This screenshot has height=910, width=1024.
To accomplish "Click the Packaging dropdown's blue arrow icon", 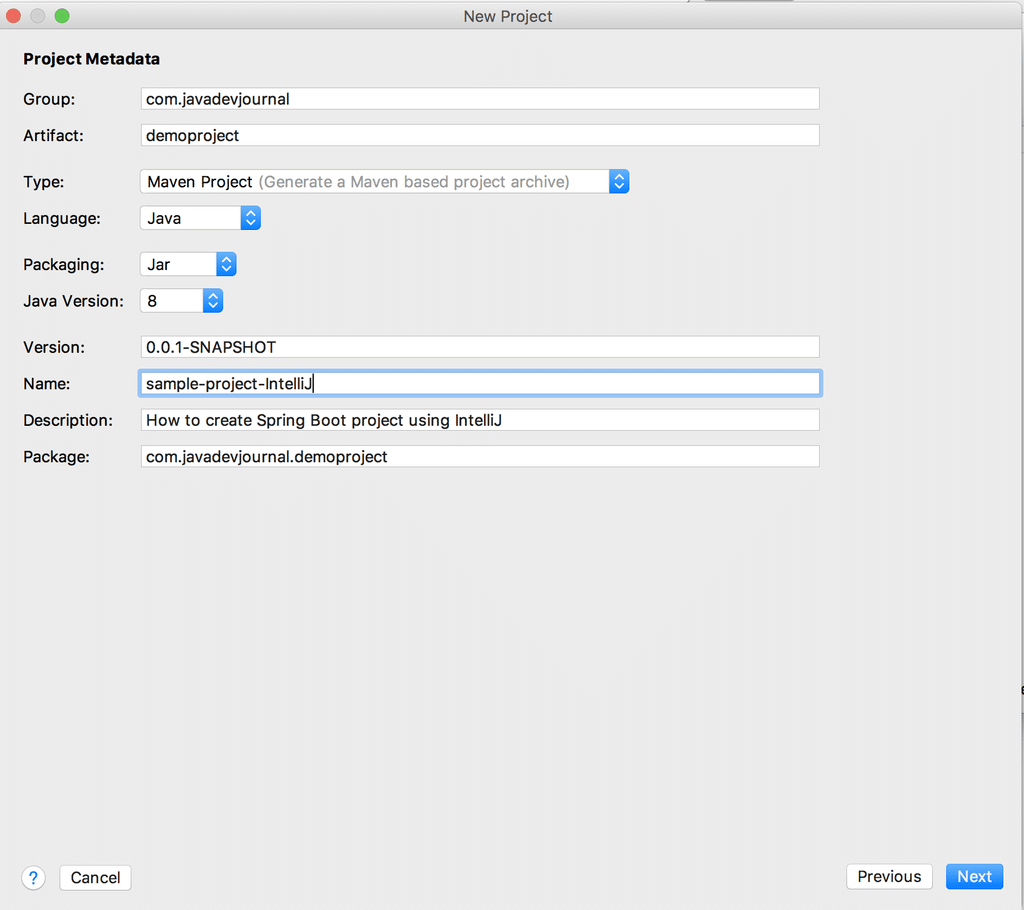I will click(x=226, y=265).
